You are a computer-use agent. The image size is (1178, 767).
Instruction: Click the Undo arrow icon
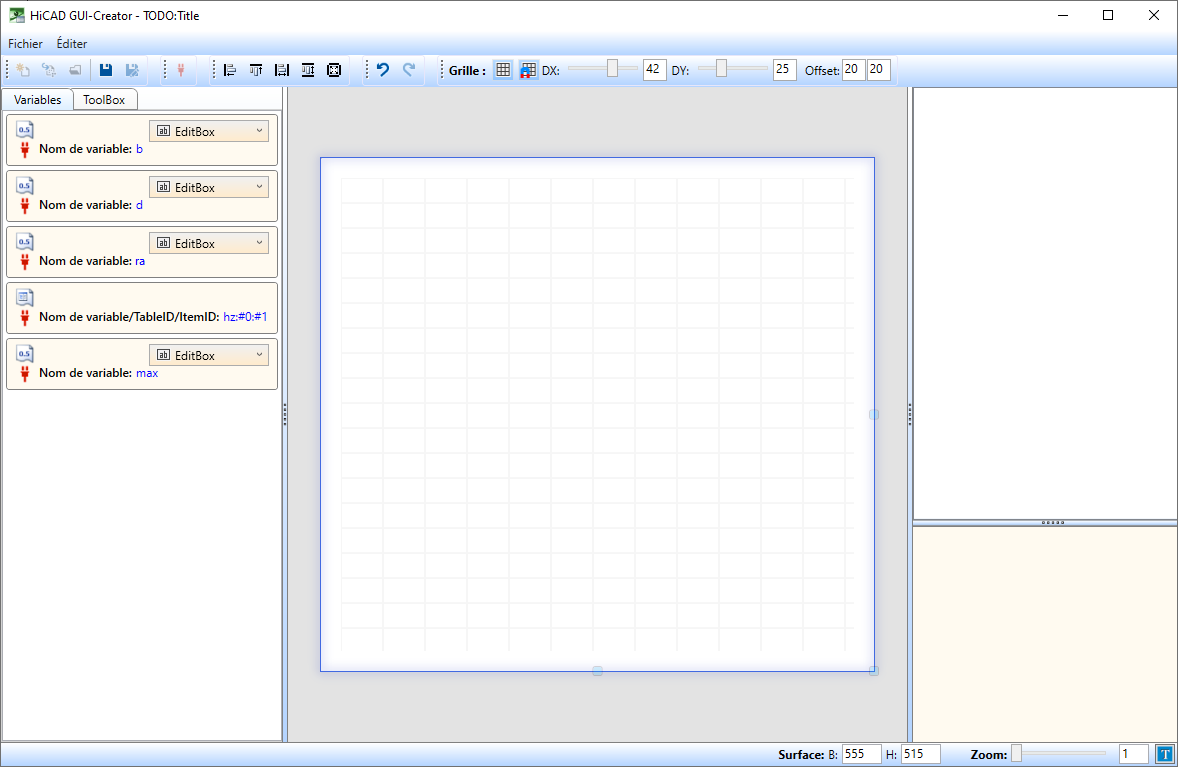pyautogui.click(x=382, y=70)
